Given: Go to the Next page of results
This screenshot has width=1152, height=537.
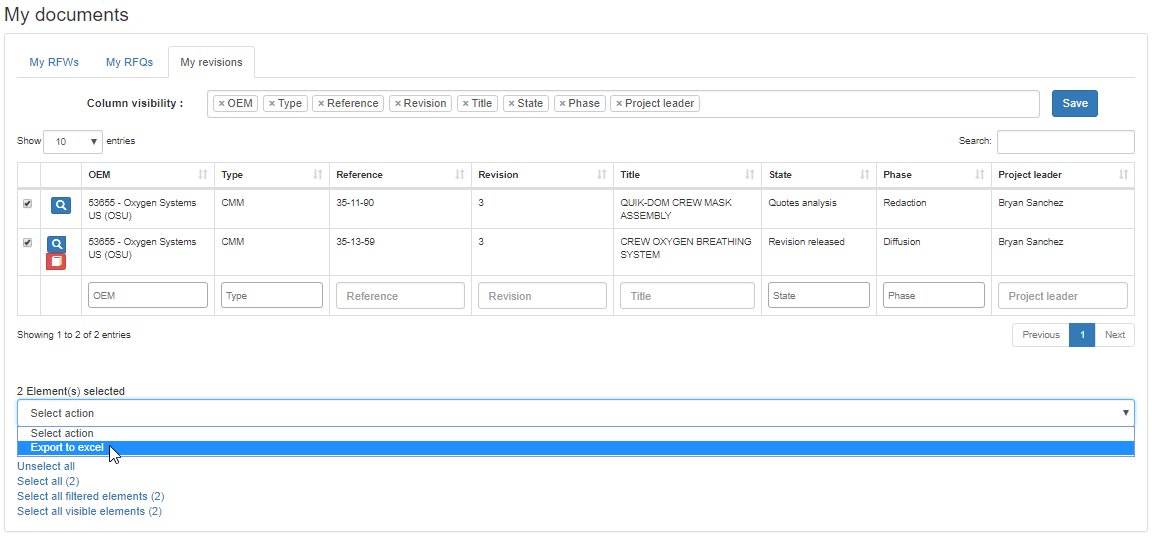Looking at the screenshot, I should coord(1114,335).
